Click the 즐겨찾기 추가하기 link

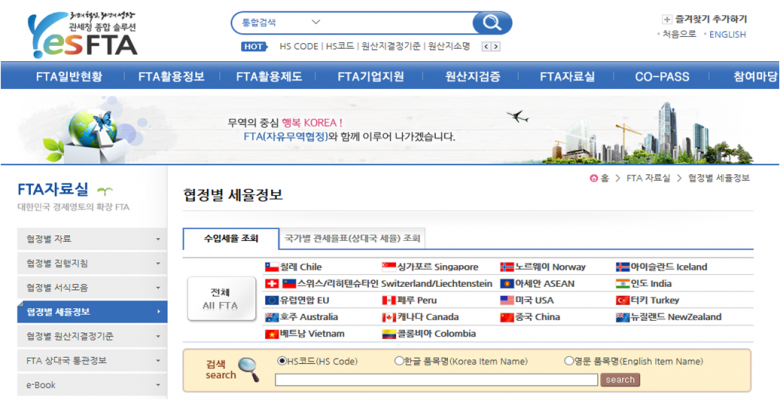tap(711, 20)
